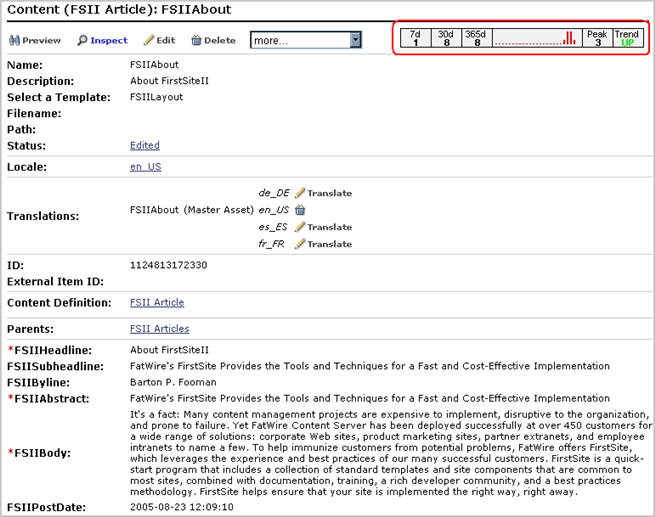Click the External Item ID label
The image size is (655, 517).
click(55, 282)
